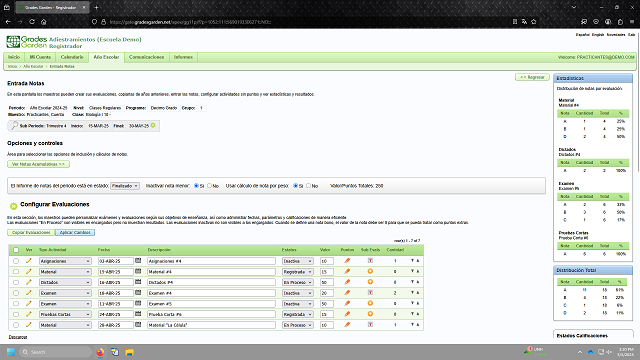Viewport: 640px width, 360px height.
Task: Open the period state dropdown showing Finalizado
Action: (x=125, y=186)
